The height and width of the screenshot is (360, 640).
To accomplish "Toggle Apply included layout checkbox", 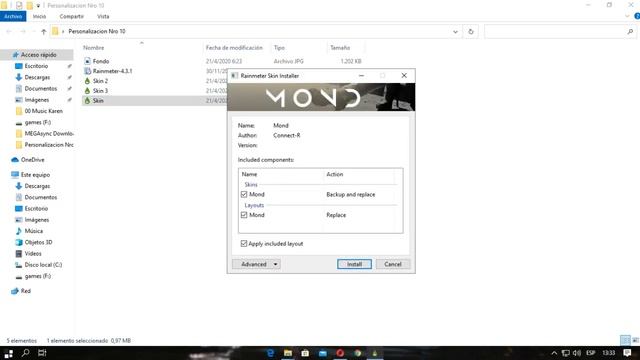I will point(244,244).
